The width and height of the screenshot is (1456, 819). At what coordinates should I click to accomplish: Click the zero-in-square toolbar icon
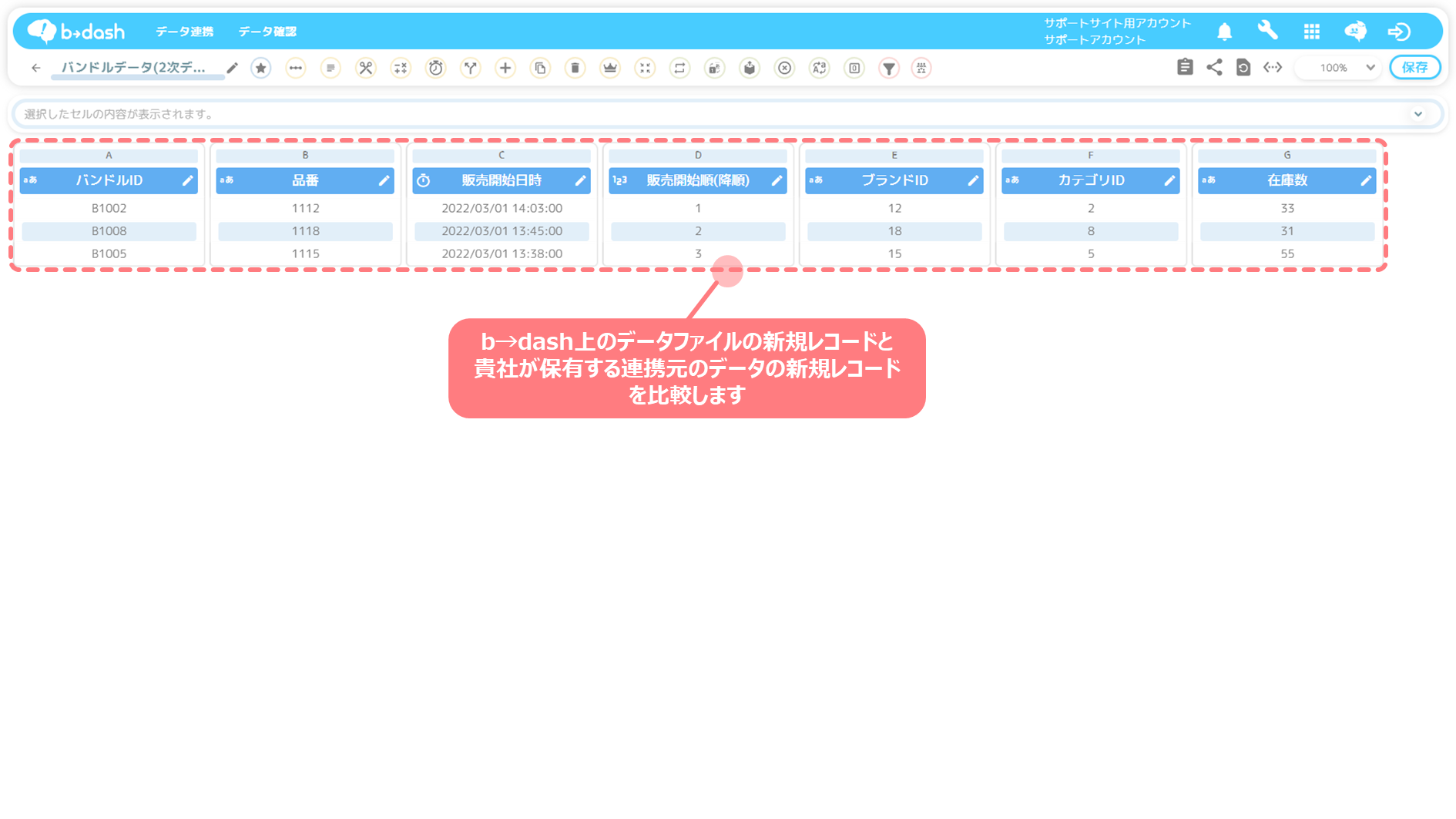[854, 68]
